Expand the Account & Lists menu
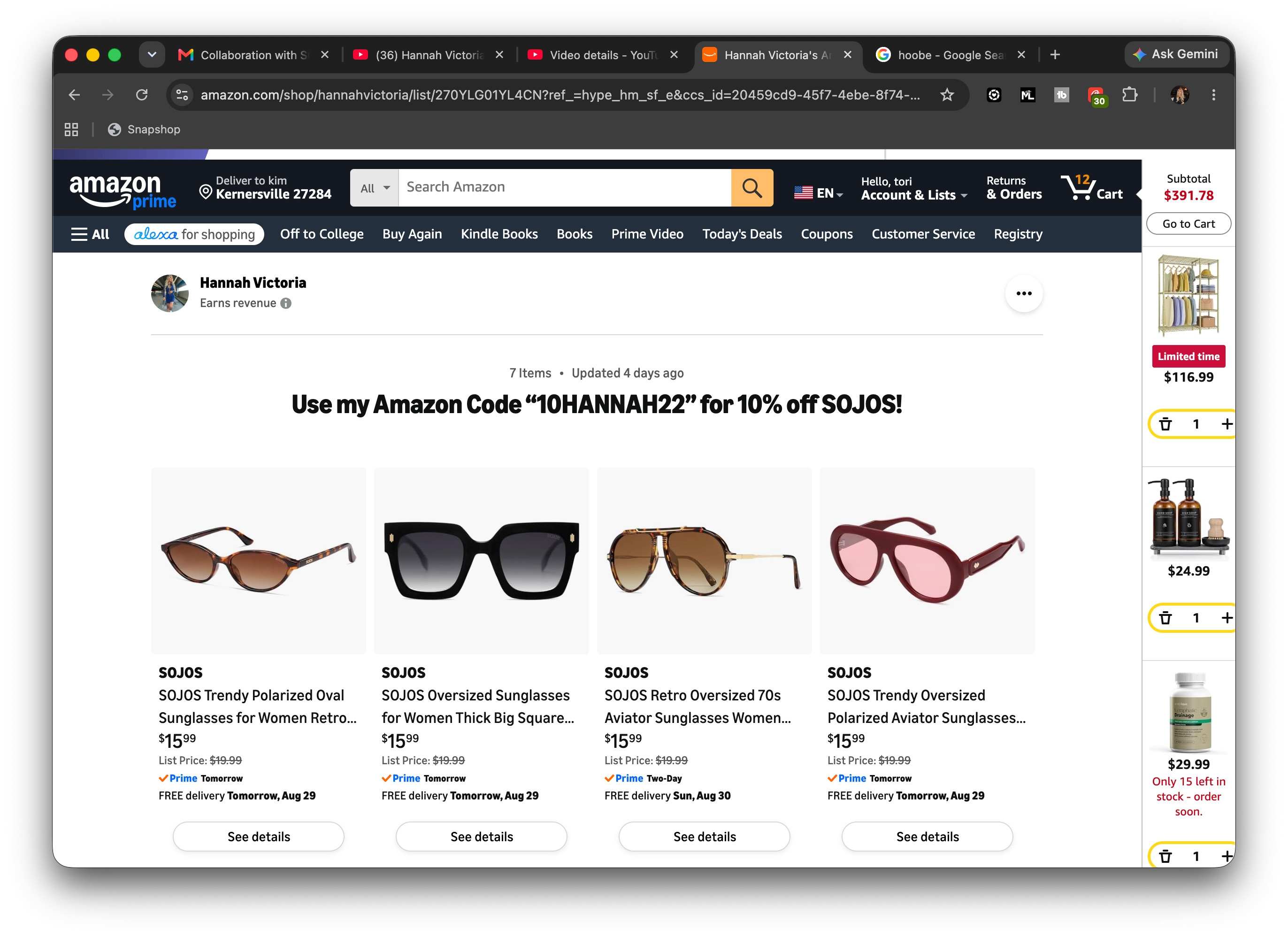This screenshot has width=1288, height=937. [x=914, y=189]
